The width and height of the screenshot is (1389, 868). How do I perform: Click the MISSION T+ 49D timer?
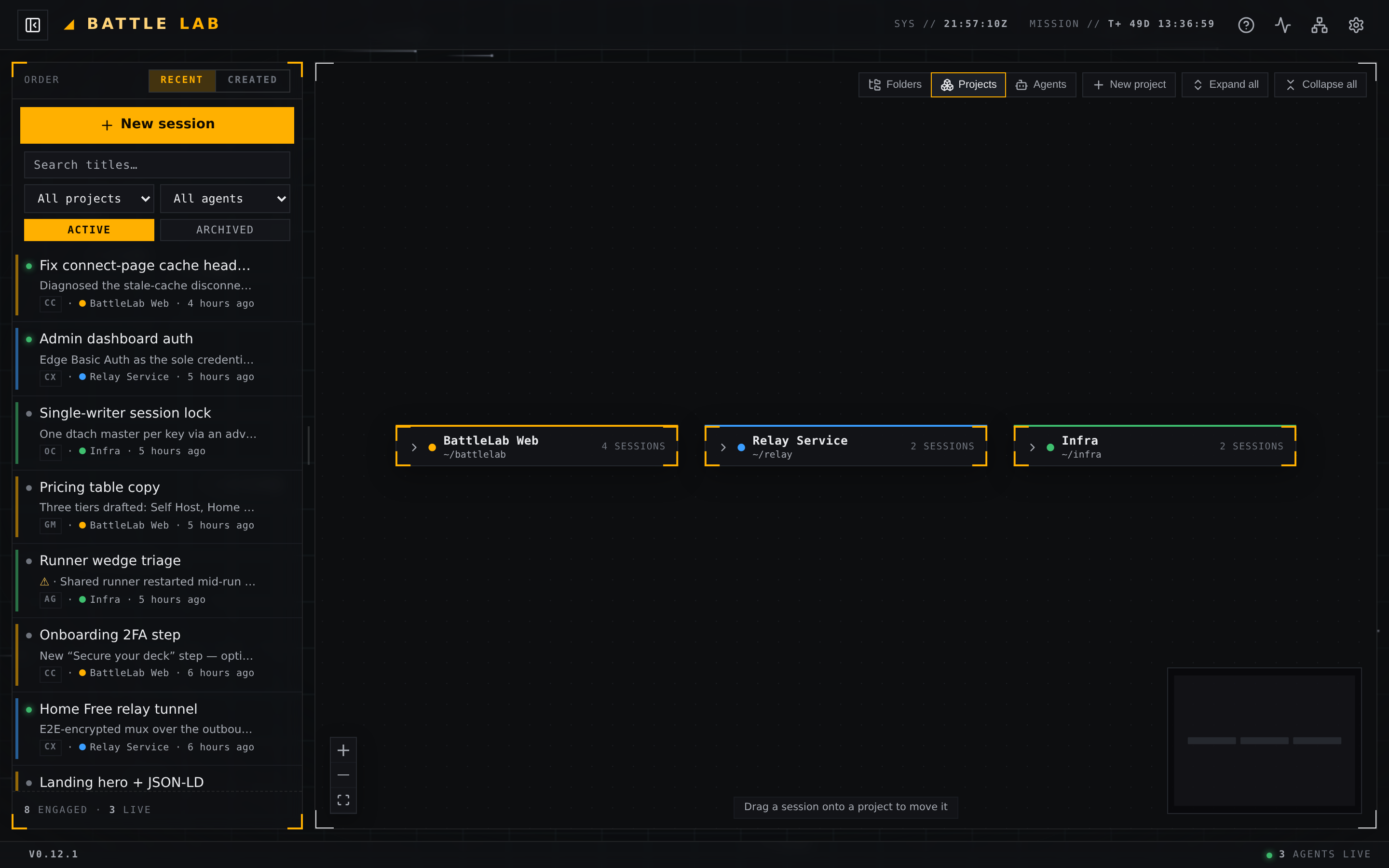[x=1122, y=24]
